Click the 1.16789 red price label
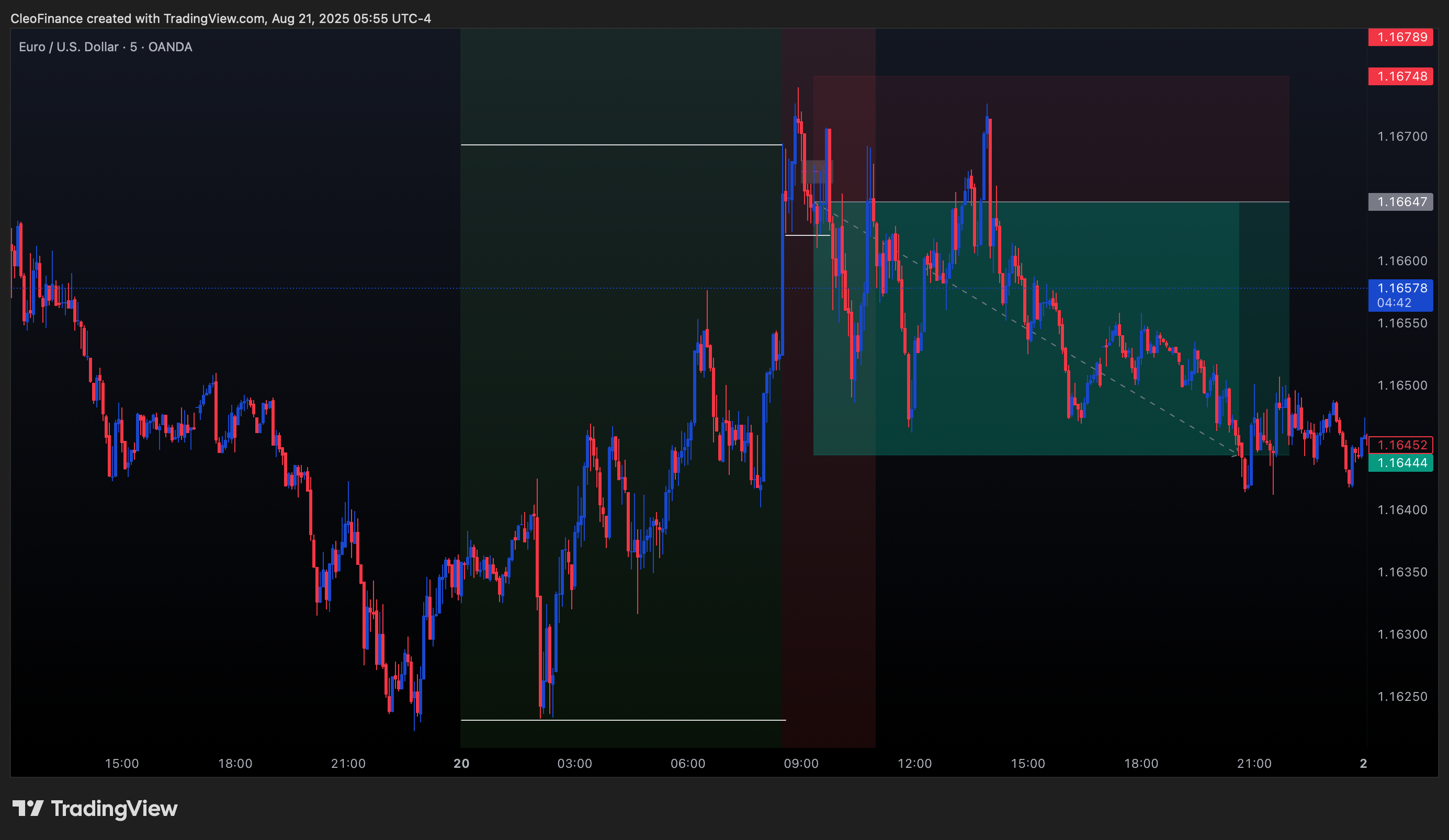 [x=1400, y=37]
